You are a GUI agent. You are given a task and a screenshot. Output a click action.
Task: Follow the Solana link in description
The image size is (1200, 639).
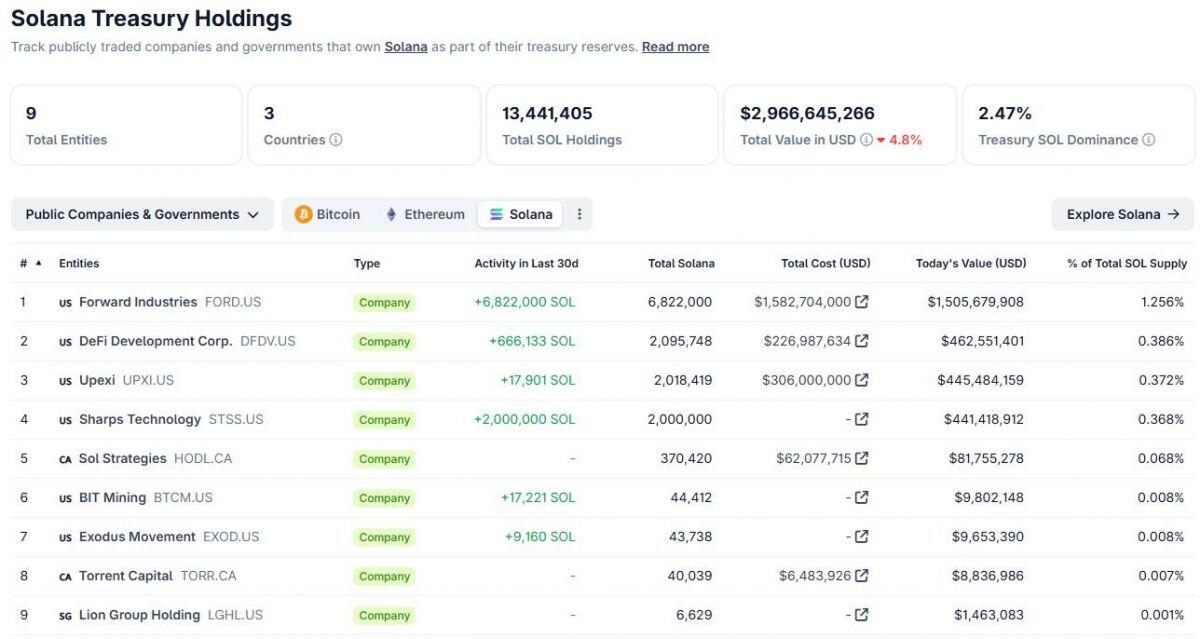click(x=406, y=47)
